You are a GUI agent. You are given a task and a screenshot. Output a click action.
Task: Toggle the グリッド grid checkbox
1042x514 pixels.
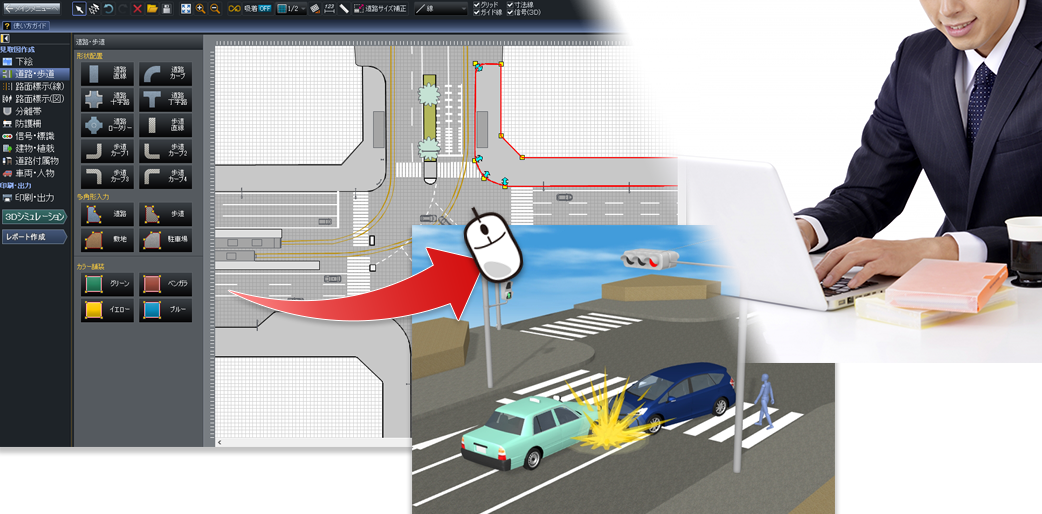pos(477,4)
